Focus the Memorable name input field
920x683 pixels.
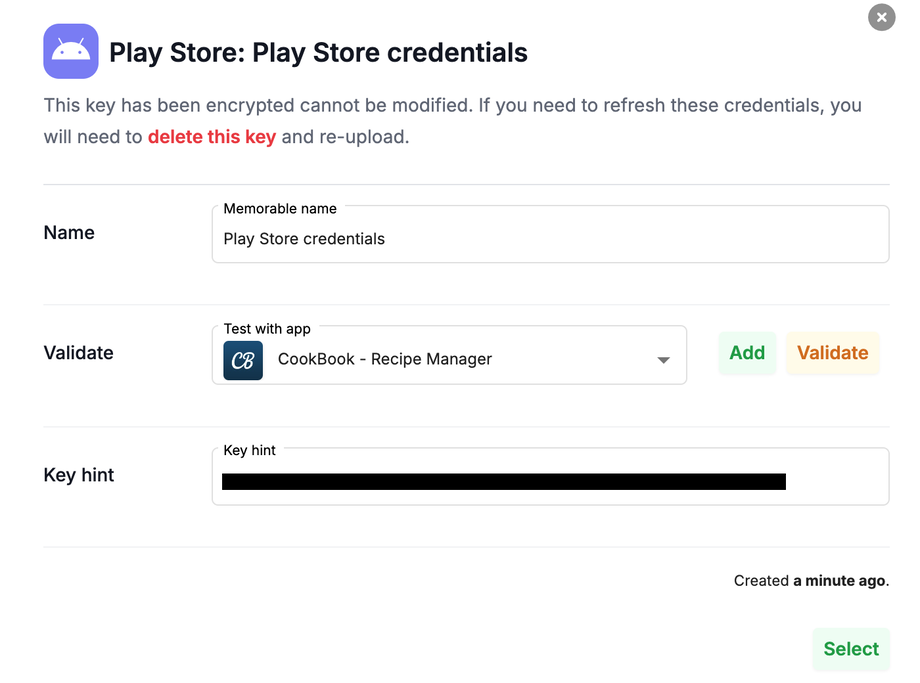550,240
